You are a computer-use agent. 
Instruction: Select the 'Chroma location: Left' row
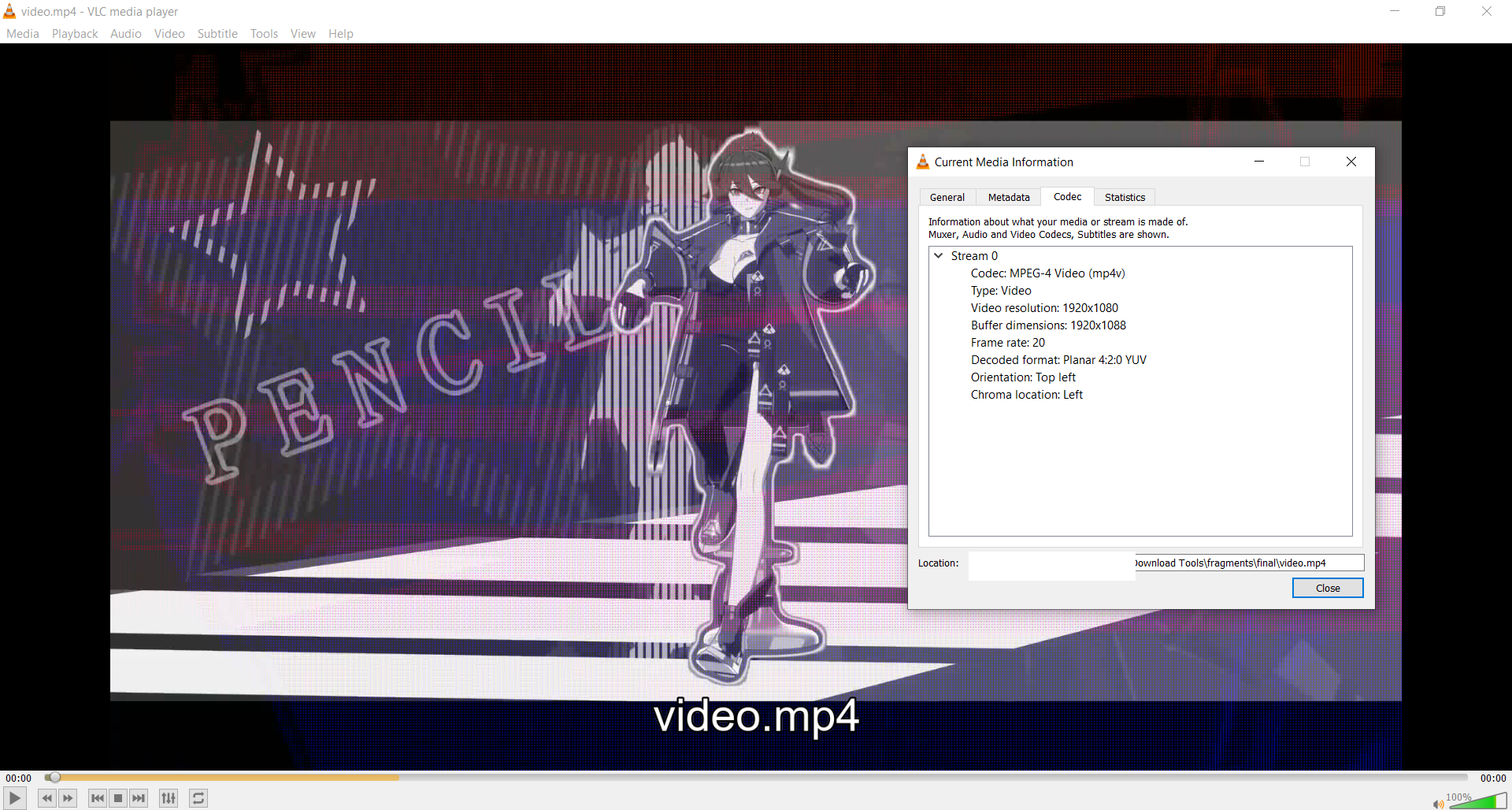pyautogui.click(x=1027, y=395)
